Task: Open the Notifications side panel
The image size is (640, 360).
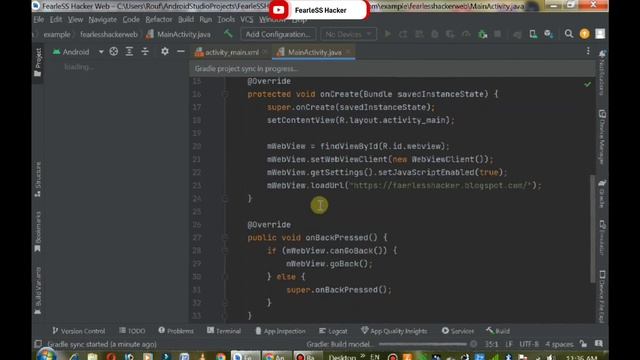Action: (602, 73)
